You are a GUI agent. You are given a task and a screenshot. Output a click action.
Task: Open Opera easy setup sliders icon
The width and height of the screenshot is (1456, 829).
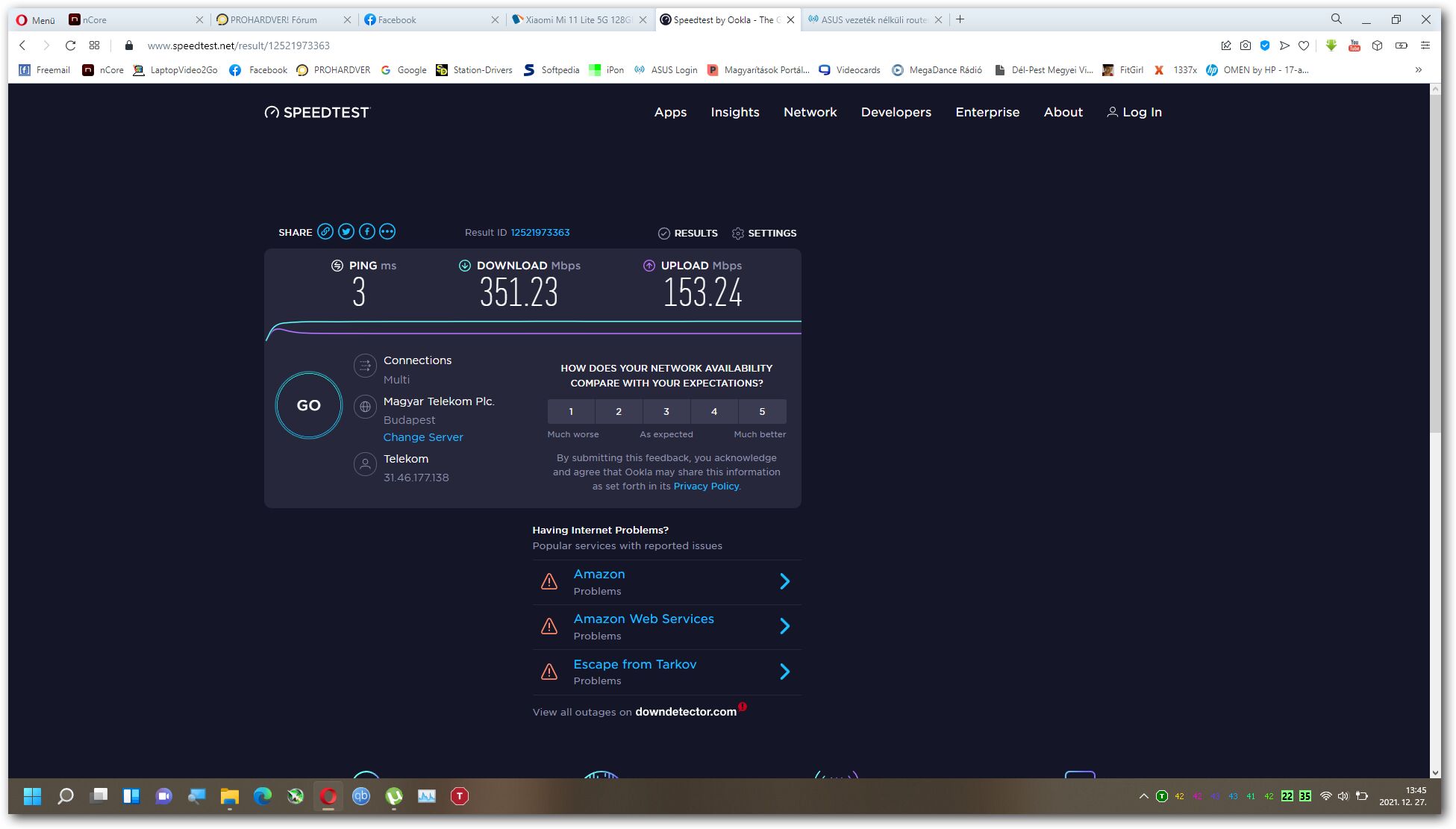pyautogui.click(x=1425, y=46)
